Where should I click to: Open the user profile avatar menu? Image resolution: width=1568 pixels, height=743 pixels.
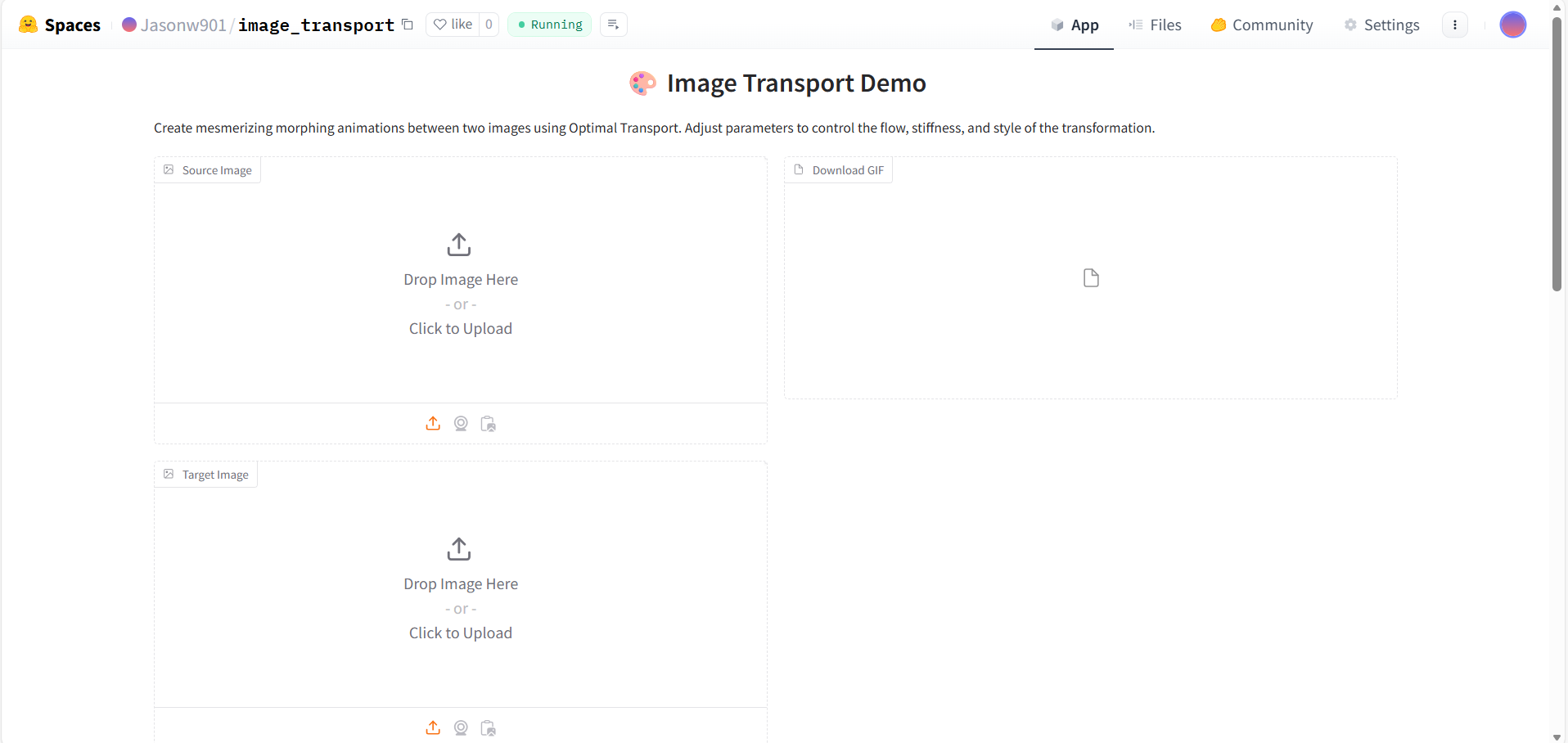[x=1512, y=25]
